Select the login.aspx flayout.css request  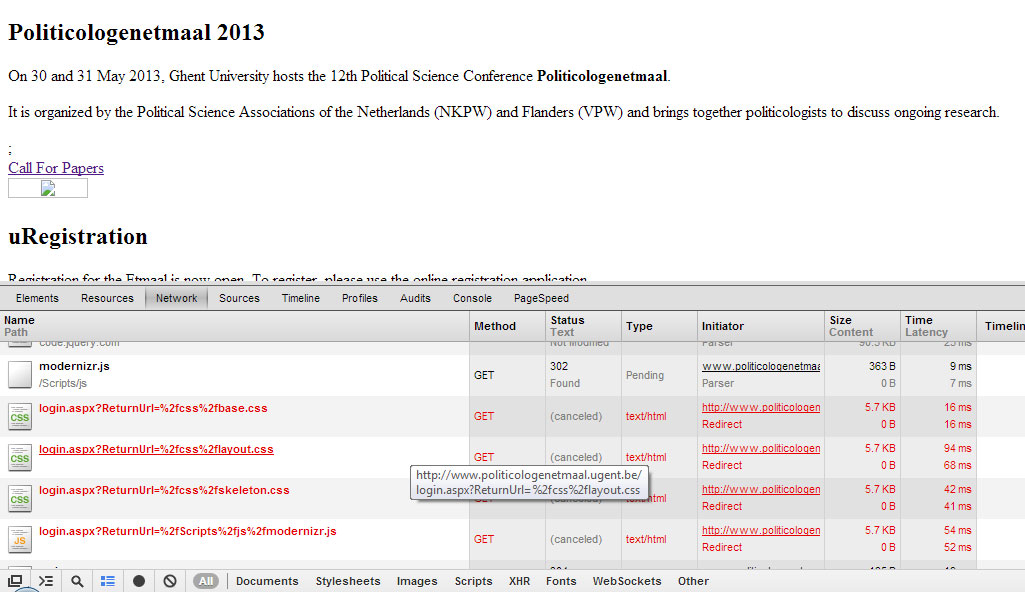(512, 457)
